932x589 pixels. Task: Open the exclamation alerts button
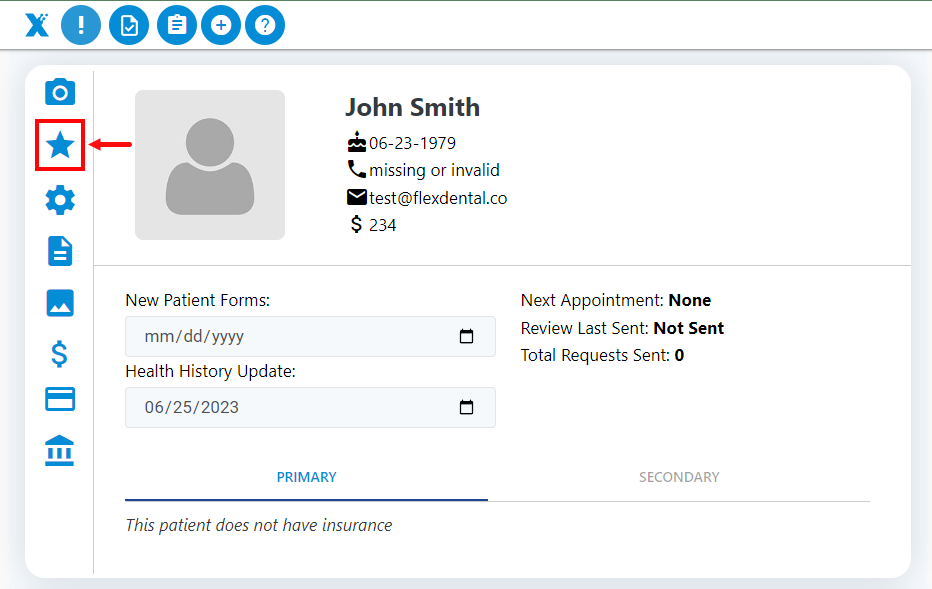pos(81,25)
